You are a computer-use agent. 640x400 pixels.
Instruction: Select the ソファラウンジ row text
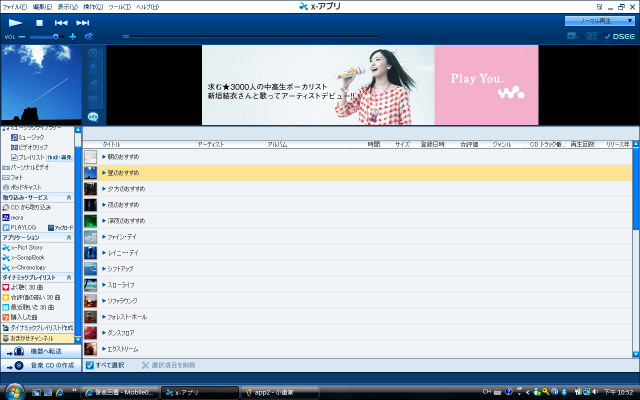122,301
